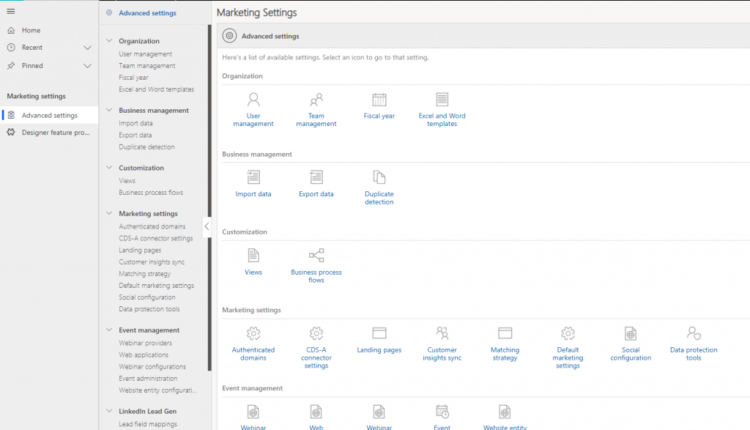750x430 pixels.
Task: Collapse the settings list panel arrow
Action: (207, 227)
